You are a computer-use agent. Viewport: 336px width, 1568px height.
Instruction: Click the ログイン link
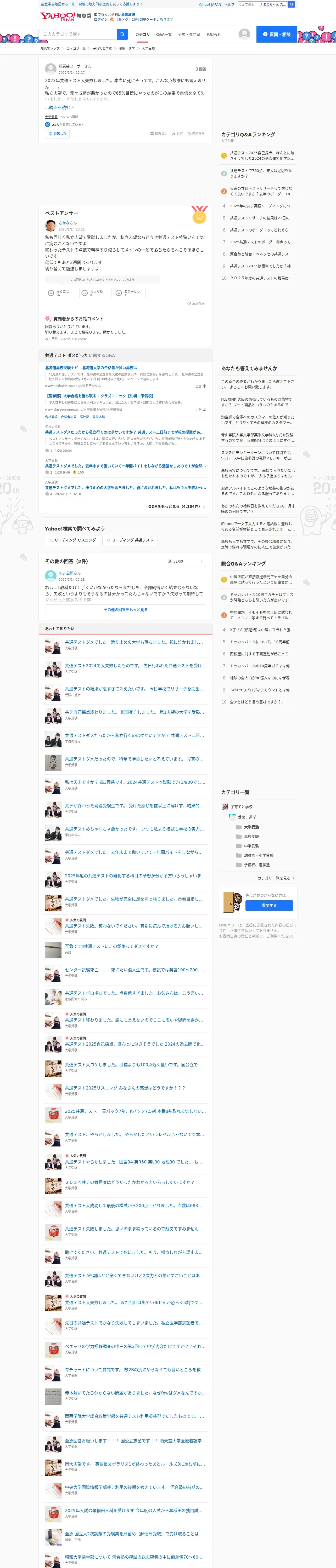(101, 20)
